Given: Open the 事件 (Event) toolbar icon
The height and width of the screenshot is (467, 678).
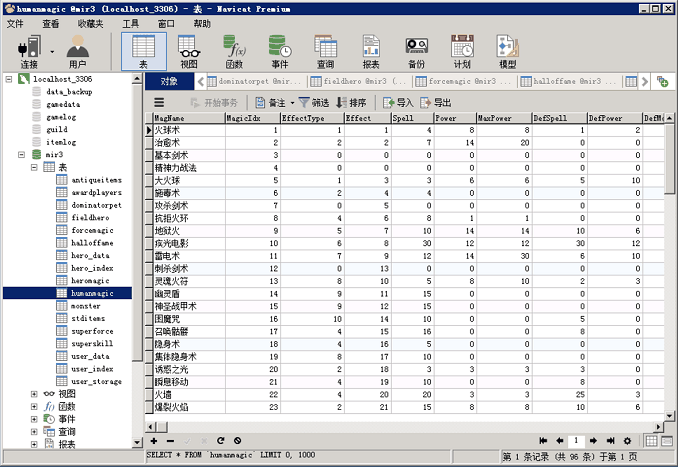Looking at the screenshot, I should point(279,50).
